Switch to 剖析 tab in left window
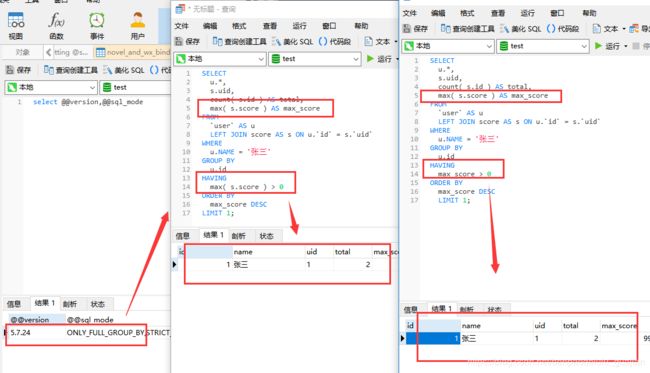650x373 pixels. point(70,304)
